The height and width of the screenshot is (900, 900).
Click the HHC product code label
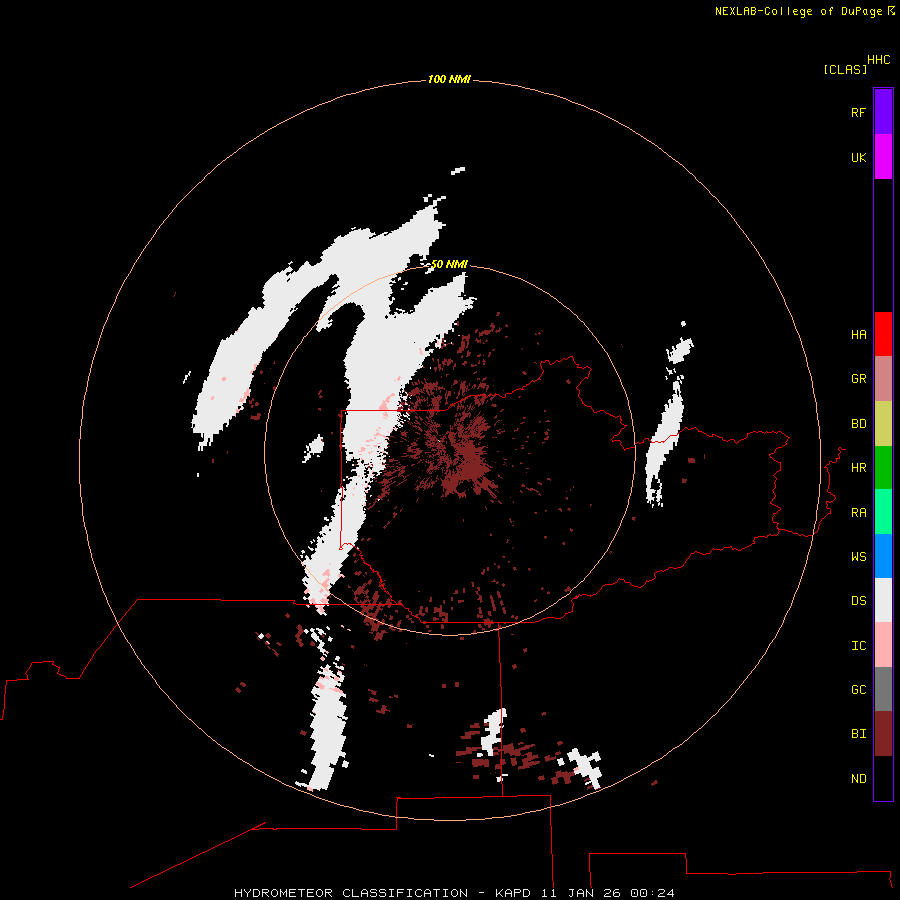click(x=878, y=60)
